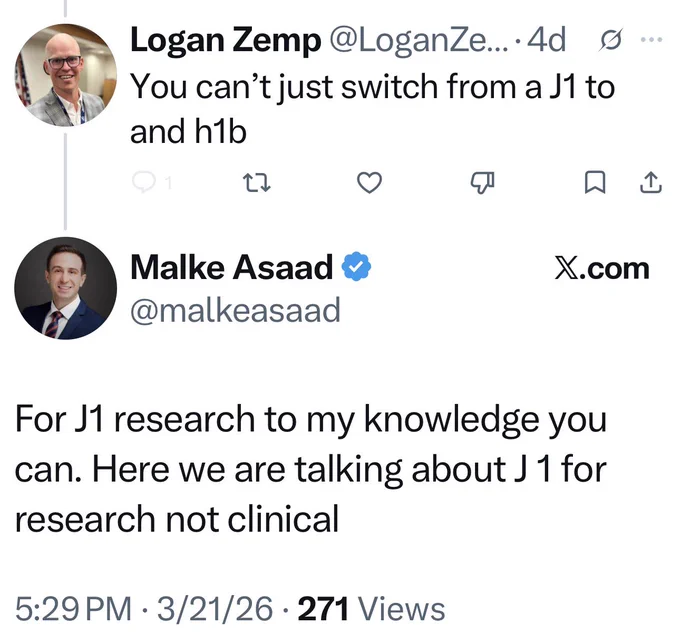Click the X.com label

coord(602,269)
